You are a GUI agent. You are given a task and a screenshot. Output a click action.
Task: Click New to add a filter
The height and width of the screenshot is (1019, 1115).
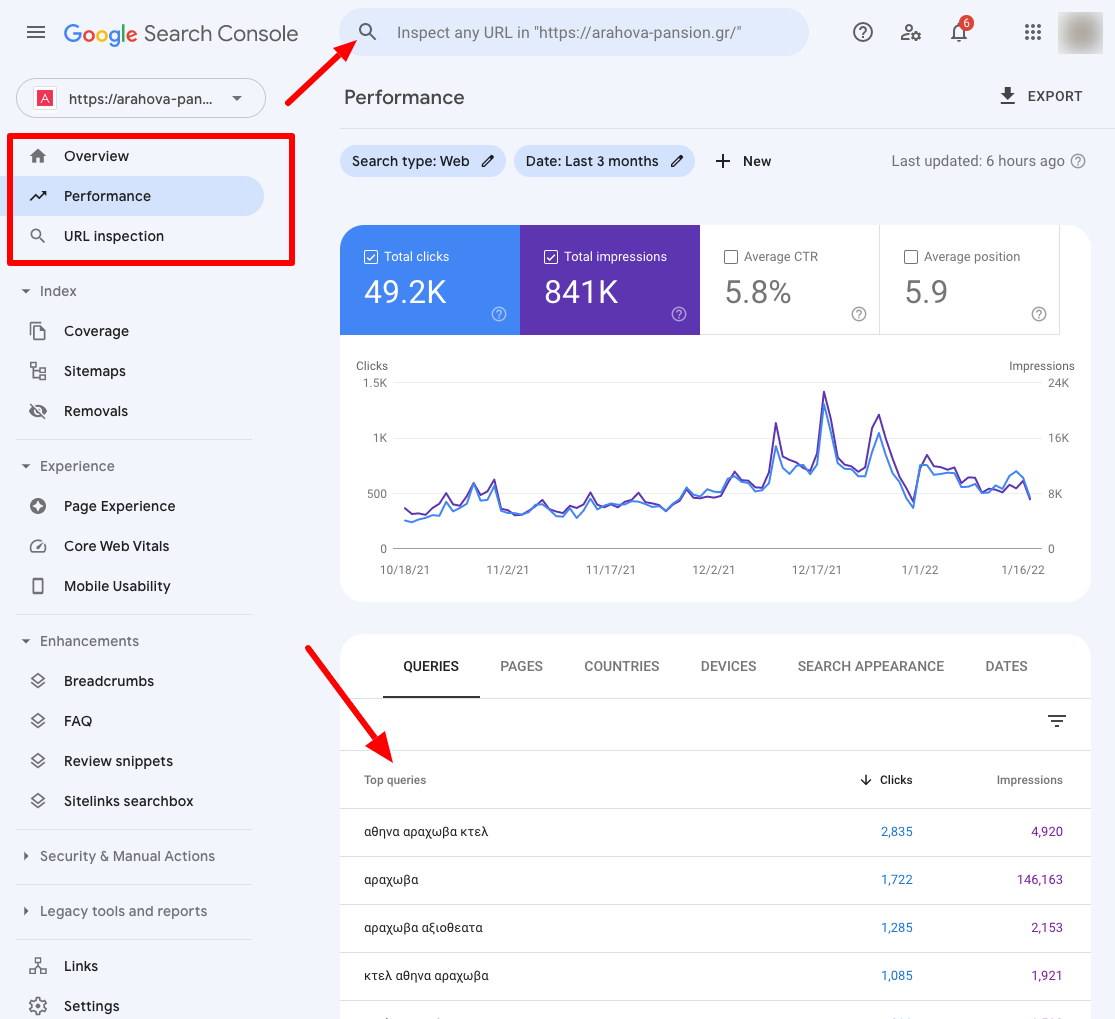757,161
